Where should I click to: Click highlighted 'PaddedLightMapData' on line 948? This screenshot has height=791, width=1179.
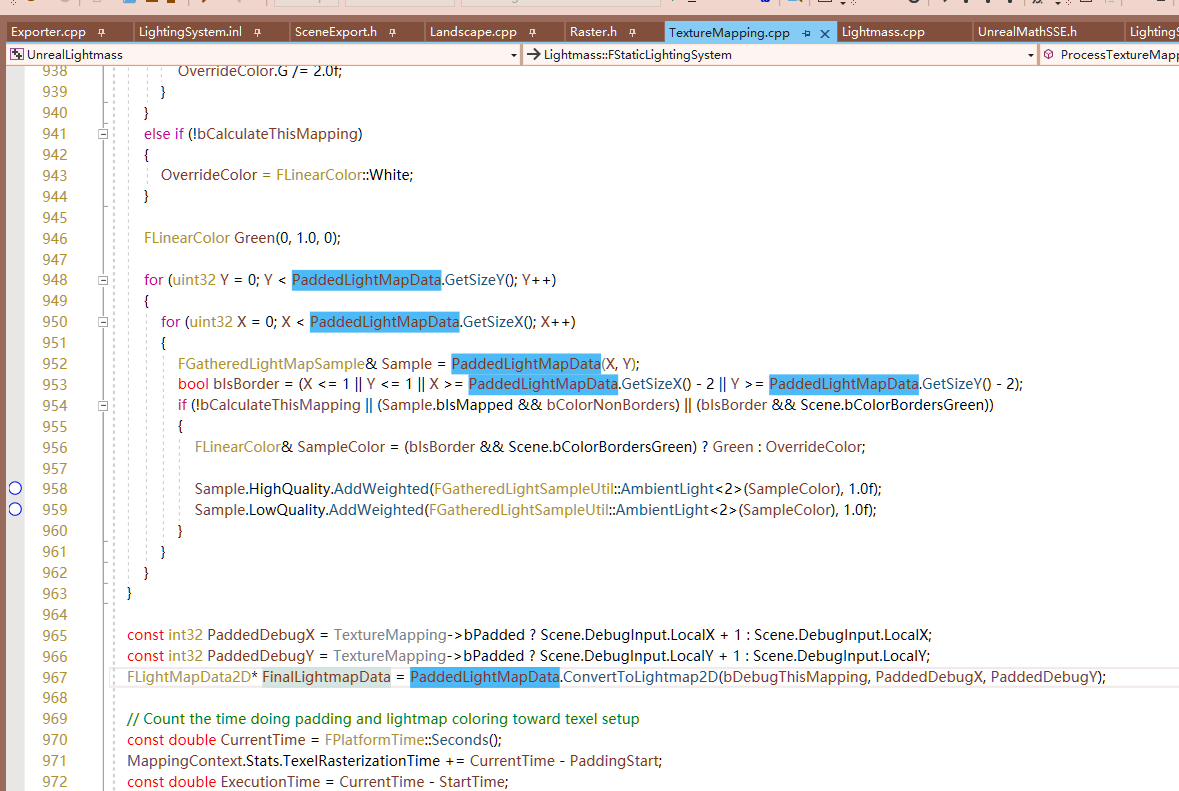tap(366, 280)
